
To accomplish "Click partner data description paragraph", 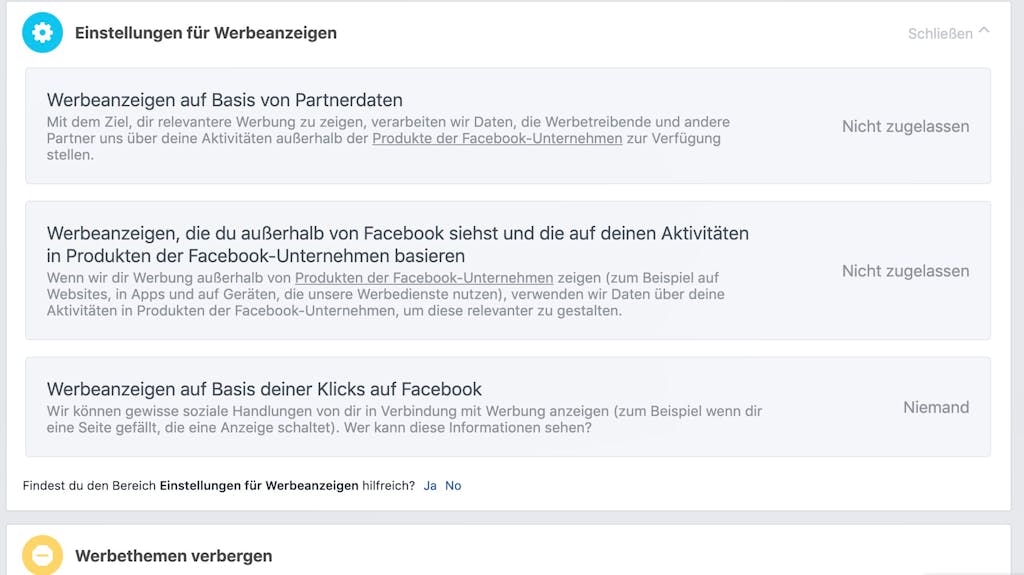I will coord(388,139).
